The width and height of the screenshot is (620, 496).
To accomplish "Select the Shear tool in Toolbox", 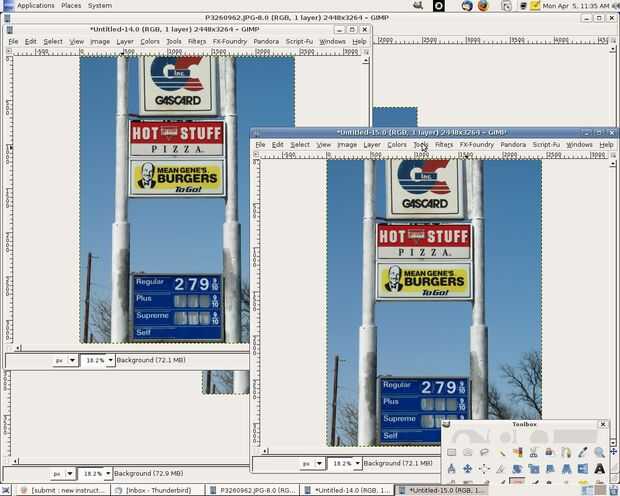I will click(x=550, y=469).
